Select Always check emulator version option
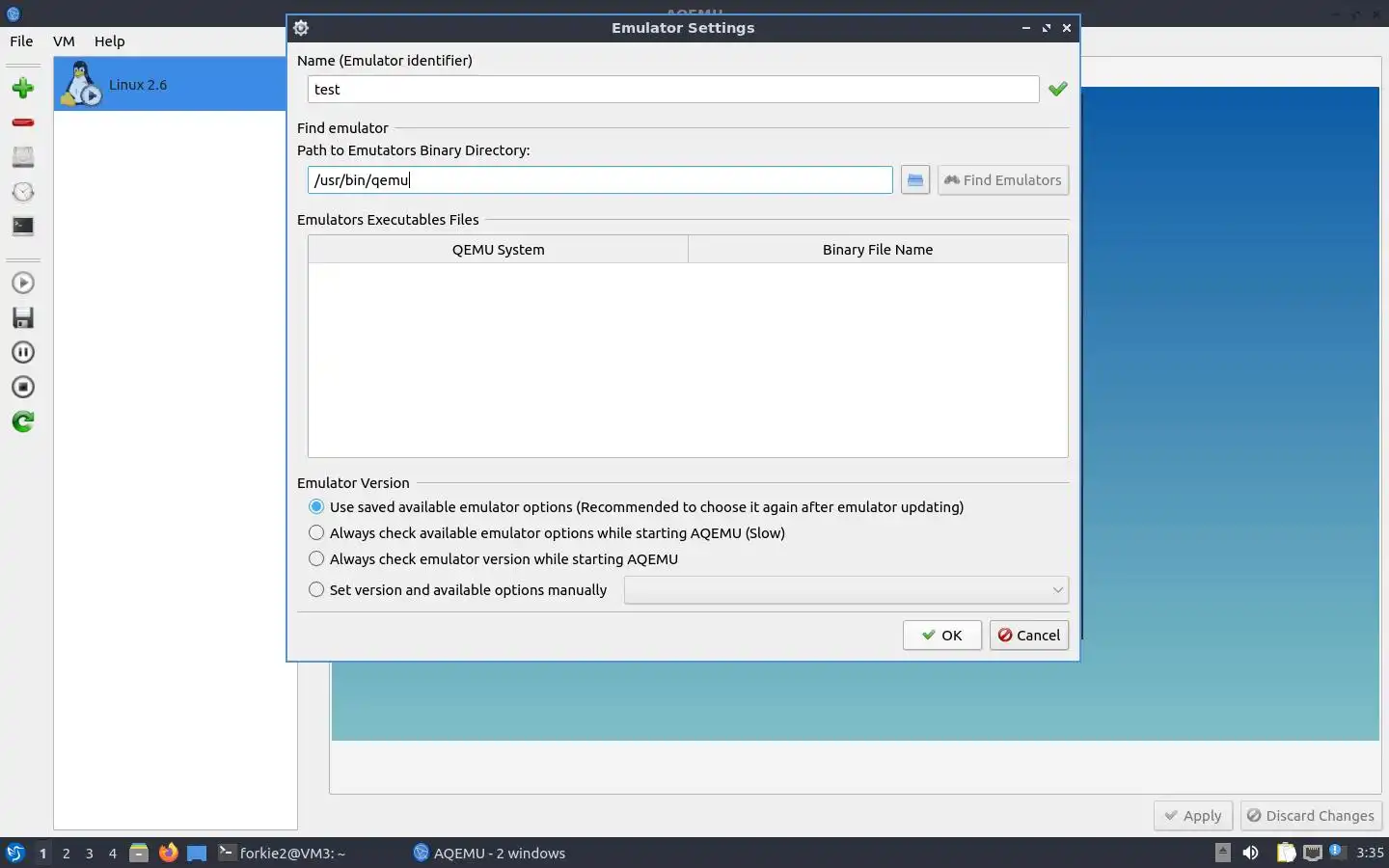 [x=494, y=559]
